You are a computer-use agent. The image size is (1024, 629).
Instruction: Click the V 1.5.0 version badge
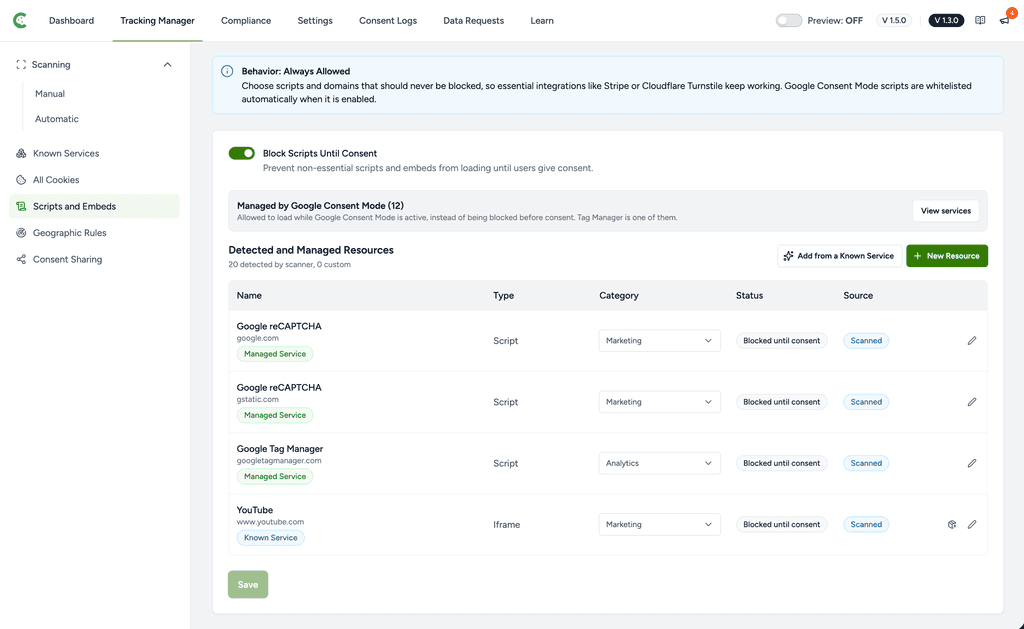point(894,20)
